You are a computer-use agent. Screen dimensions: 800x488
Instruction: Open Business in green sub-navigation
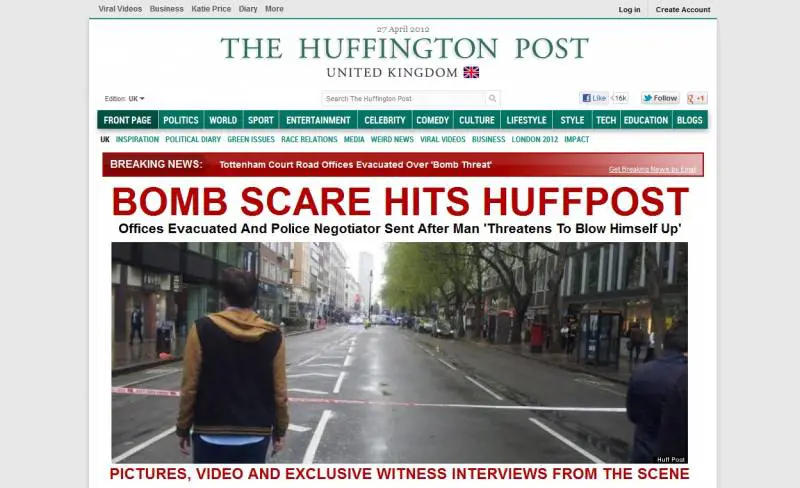coord(488,139)
